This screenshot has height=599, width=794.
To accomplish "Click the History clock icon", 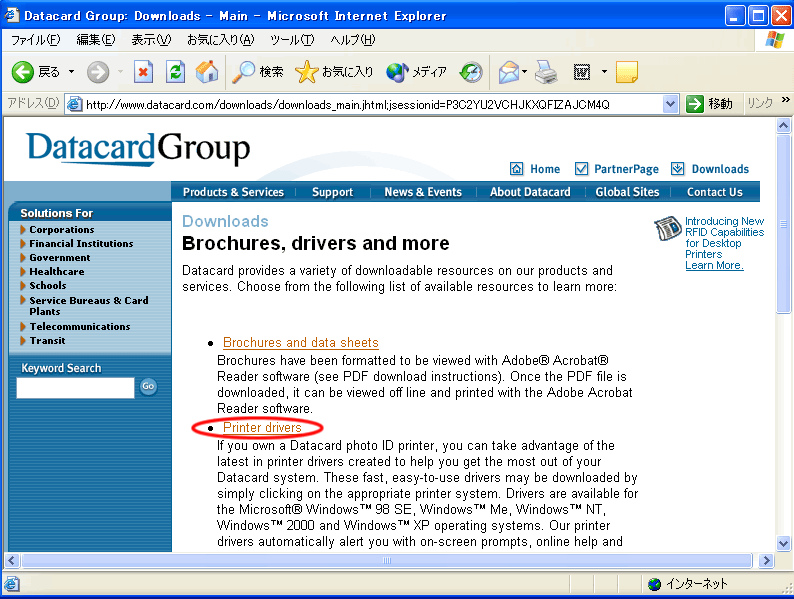I will point(471,72).
